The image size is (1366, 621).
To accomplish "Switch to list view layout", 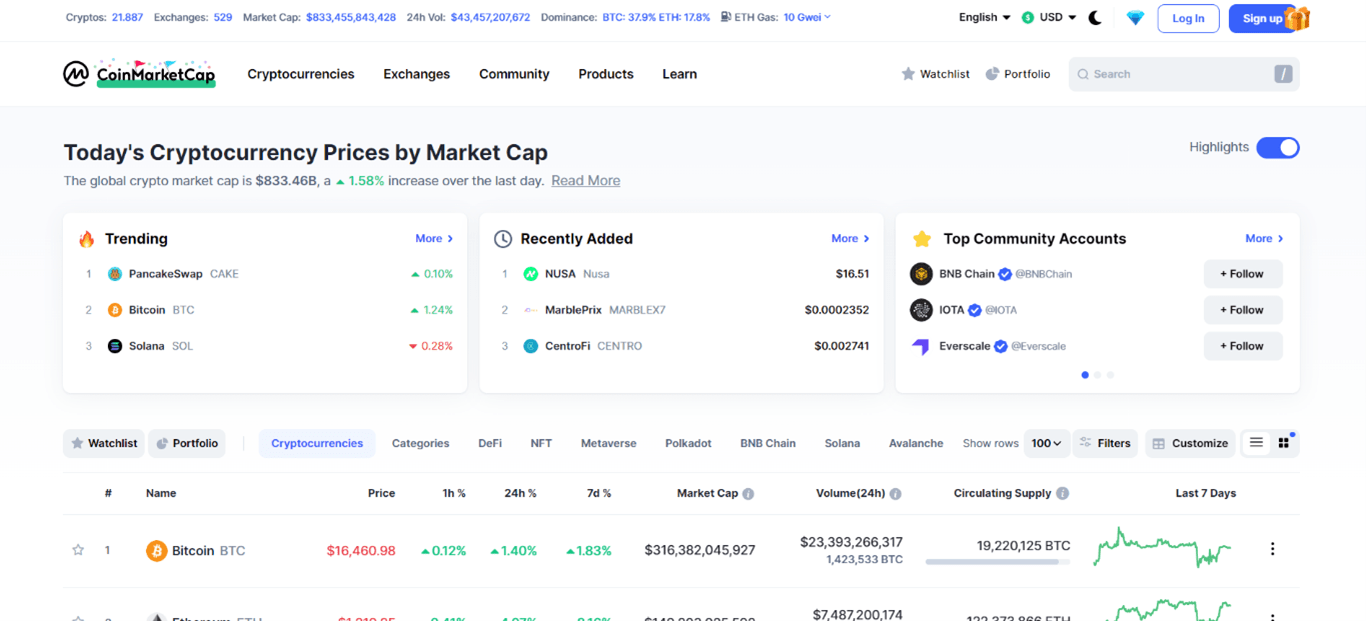I will click(x=1257, y=443).
